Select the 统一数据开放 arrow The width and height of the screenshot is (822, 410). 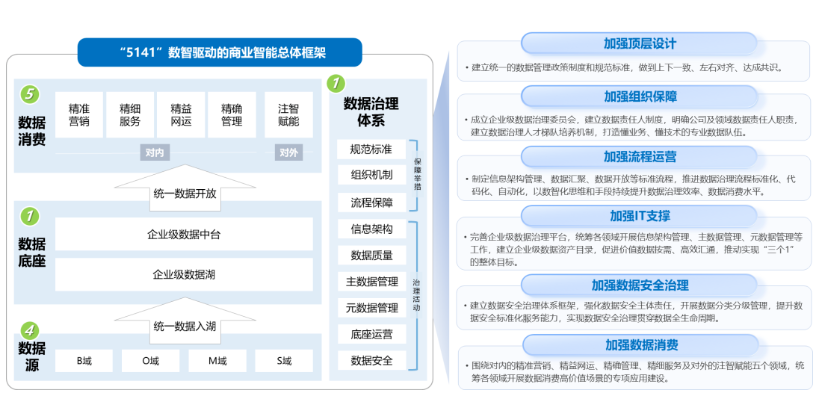click(185, 188)
